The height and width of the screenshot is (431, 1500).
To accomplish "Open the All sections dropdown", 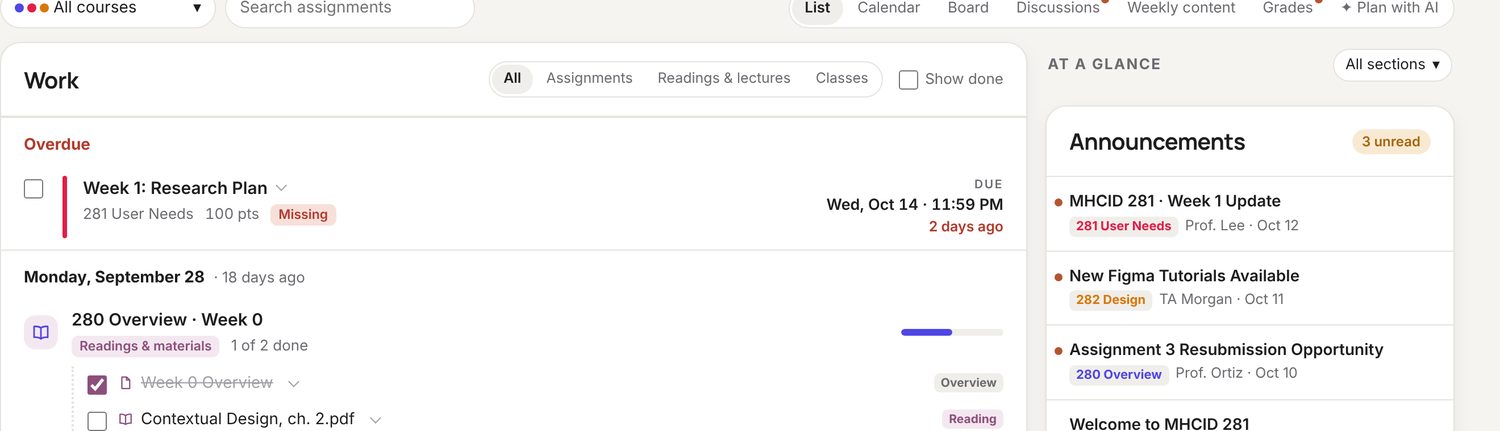I will tap(1392, 65).
